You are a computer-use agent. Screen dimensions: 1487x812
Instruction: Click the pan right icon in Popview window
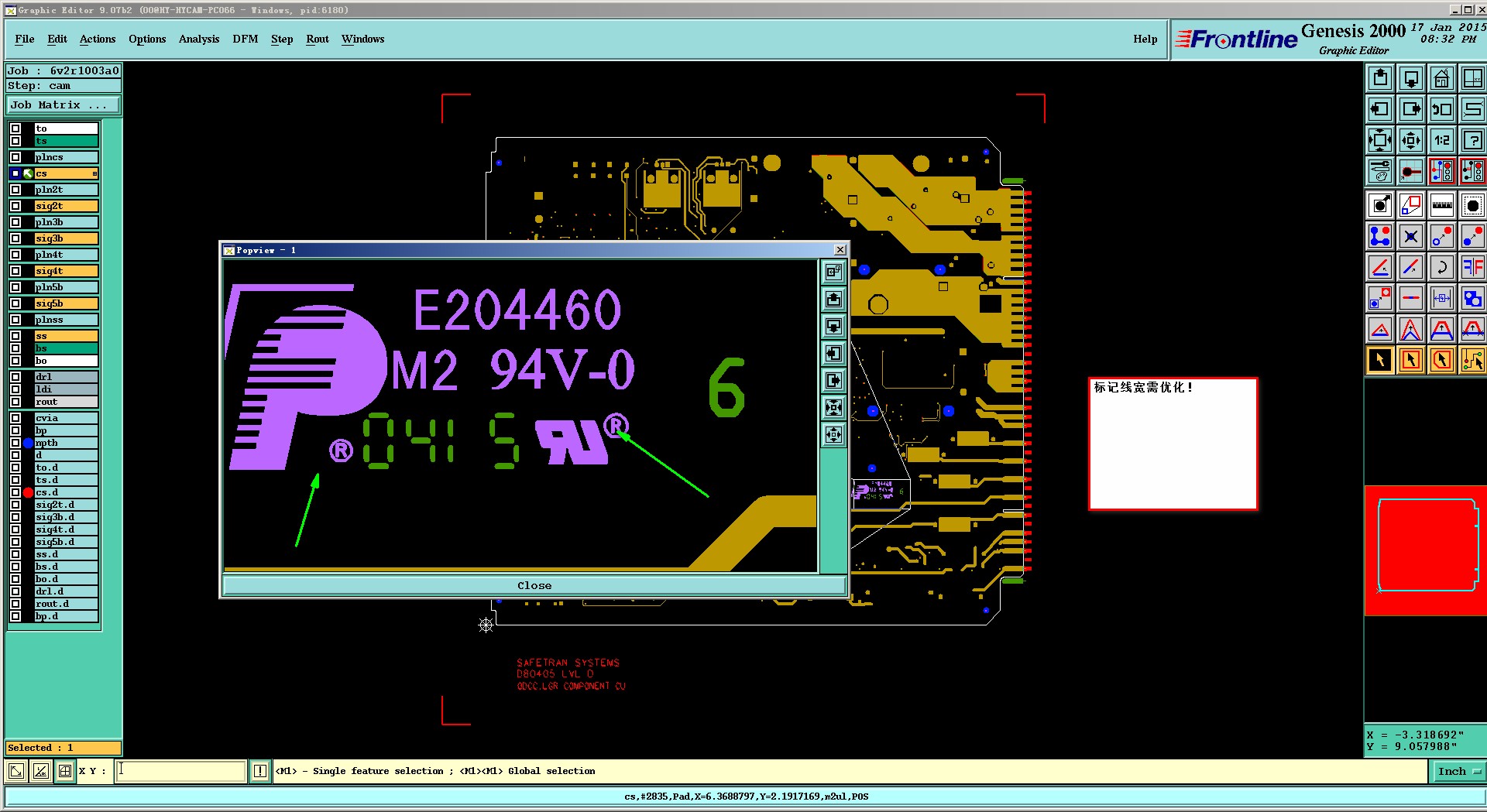(833, 380)
